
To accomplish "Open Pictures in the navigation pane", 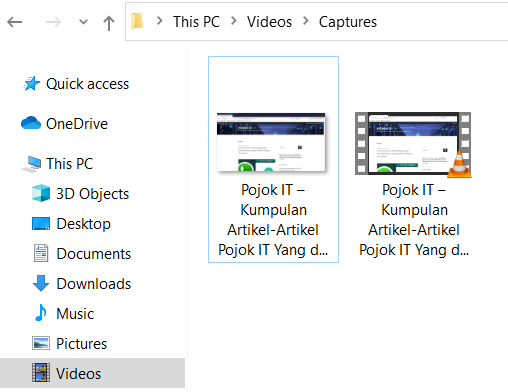I will (x=81, y=344).
